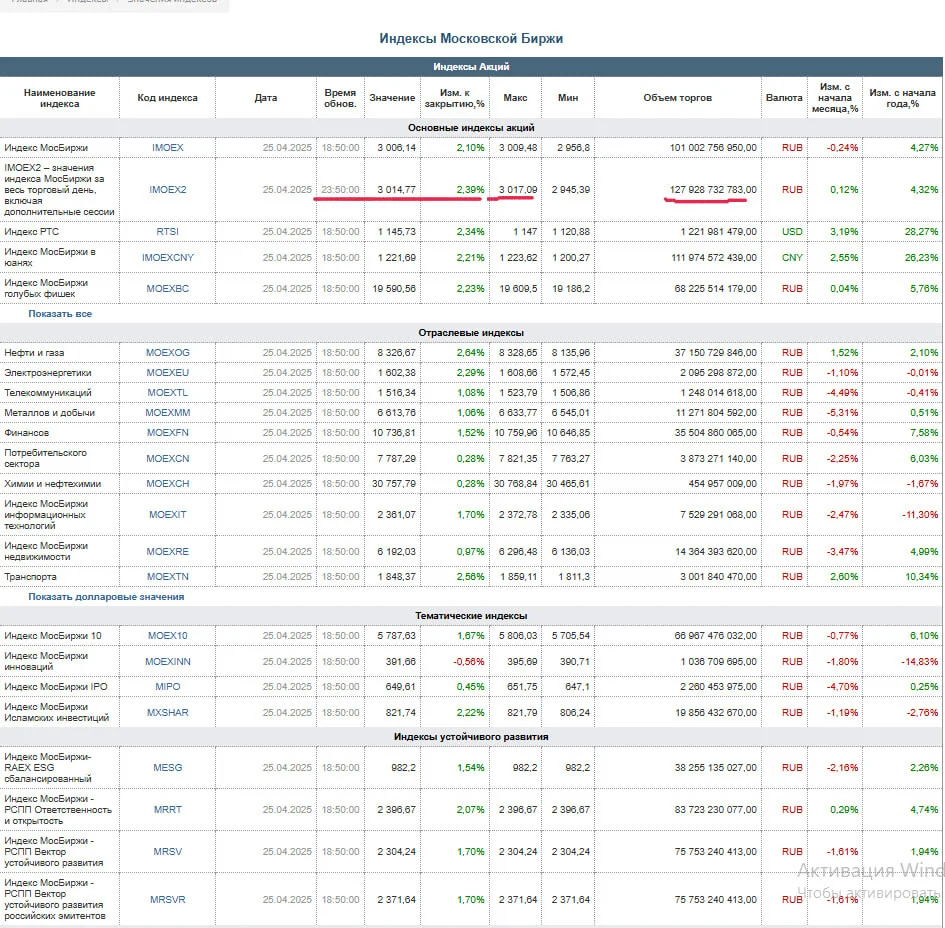Click the 'Финансов' row name
Viewport: 945px width, 928px height.
point(27,433)
